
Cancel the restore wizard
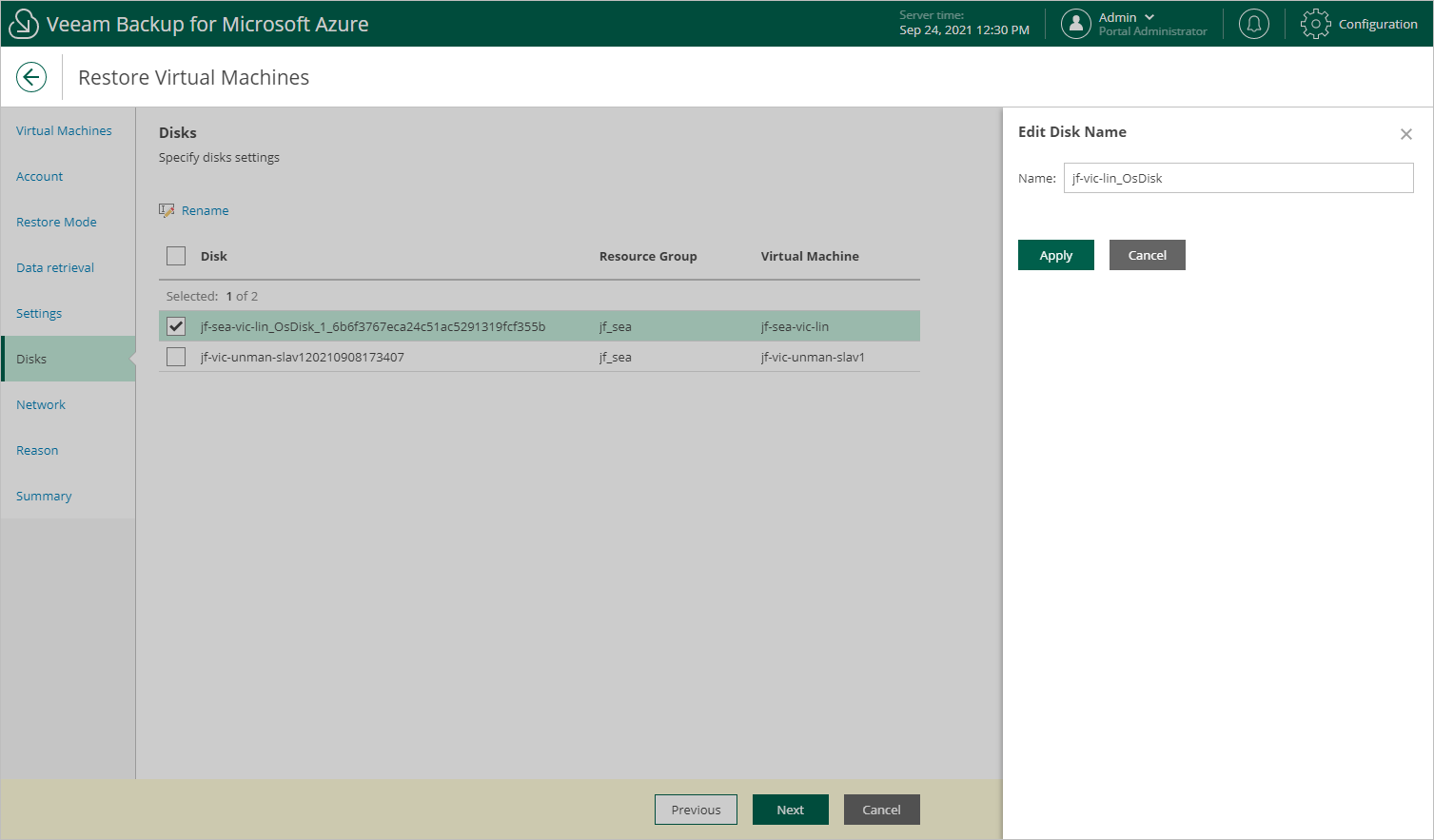(x=882, y=810)
